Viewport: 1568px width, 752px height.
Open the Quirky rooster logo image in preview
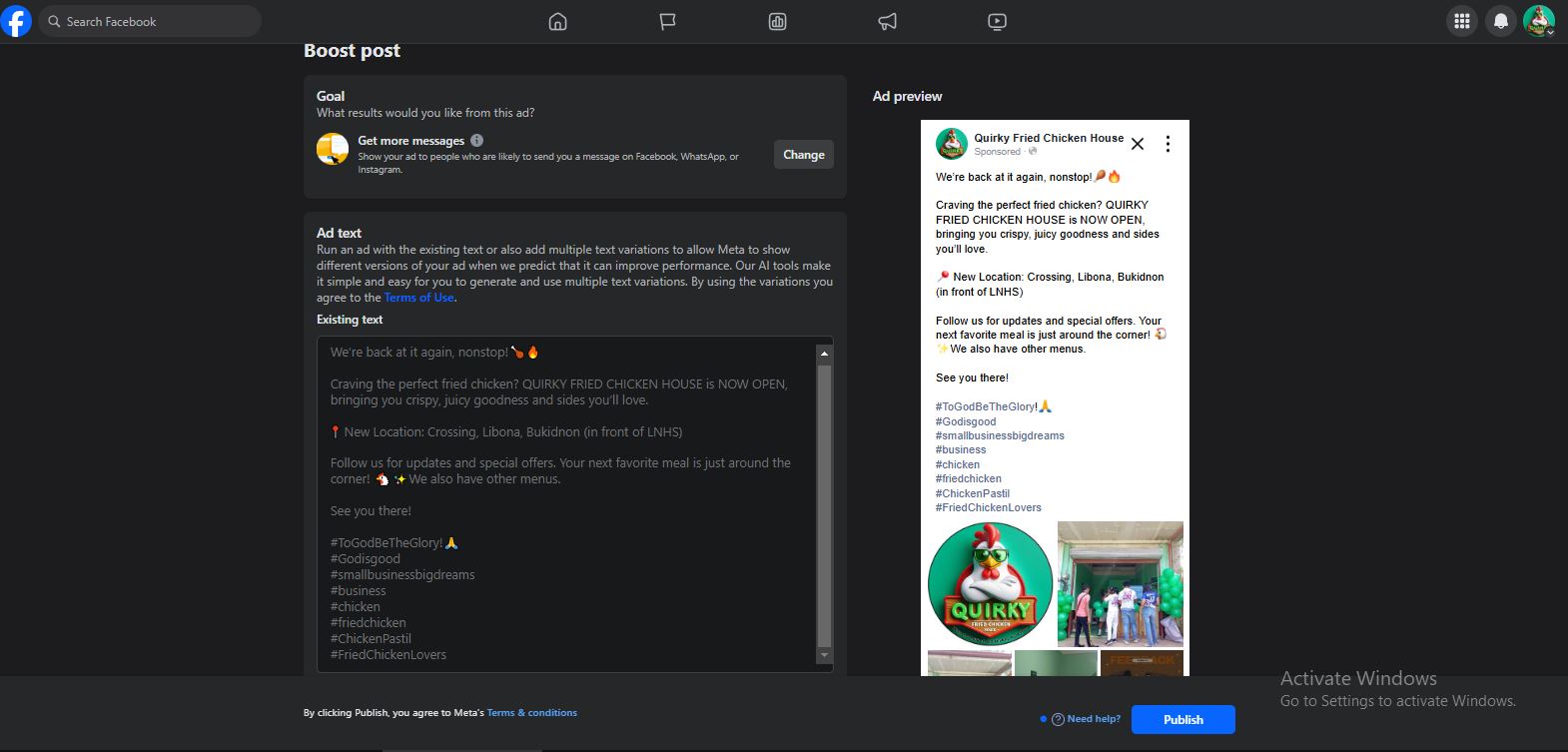tap(990, 584)
